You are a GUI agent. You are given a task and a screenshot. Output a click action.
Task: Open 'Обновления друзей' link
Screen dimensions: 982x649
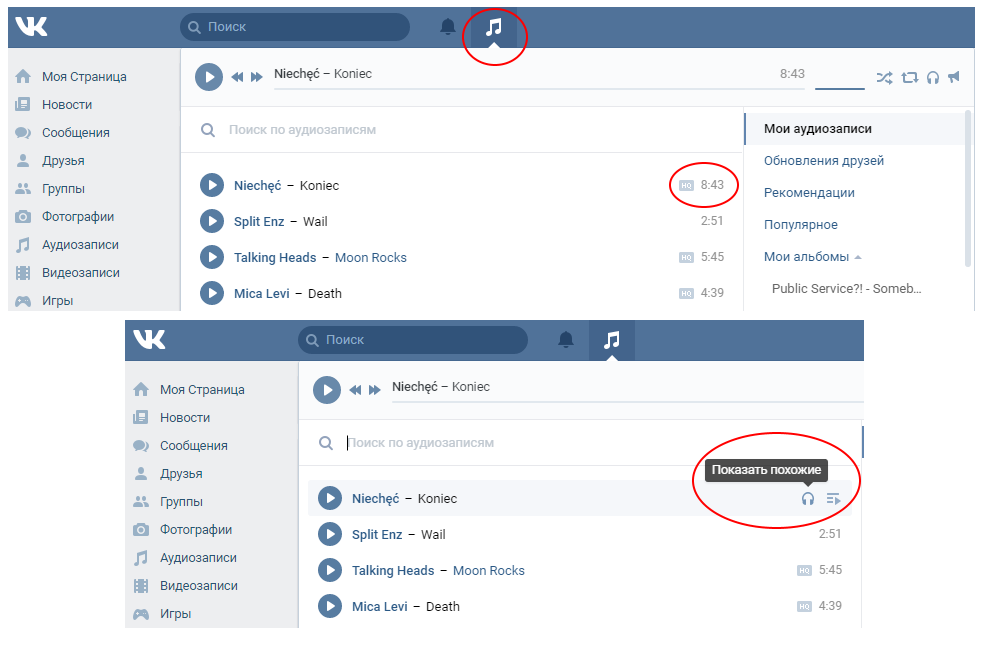[823, 161]
